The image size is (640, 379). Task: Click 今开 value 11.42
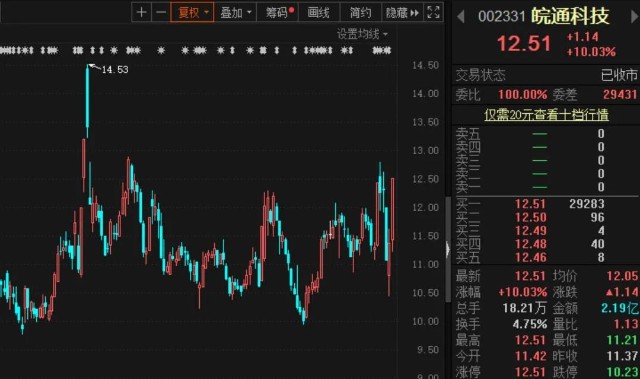[x=530, y=356]
